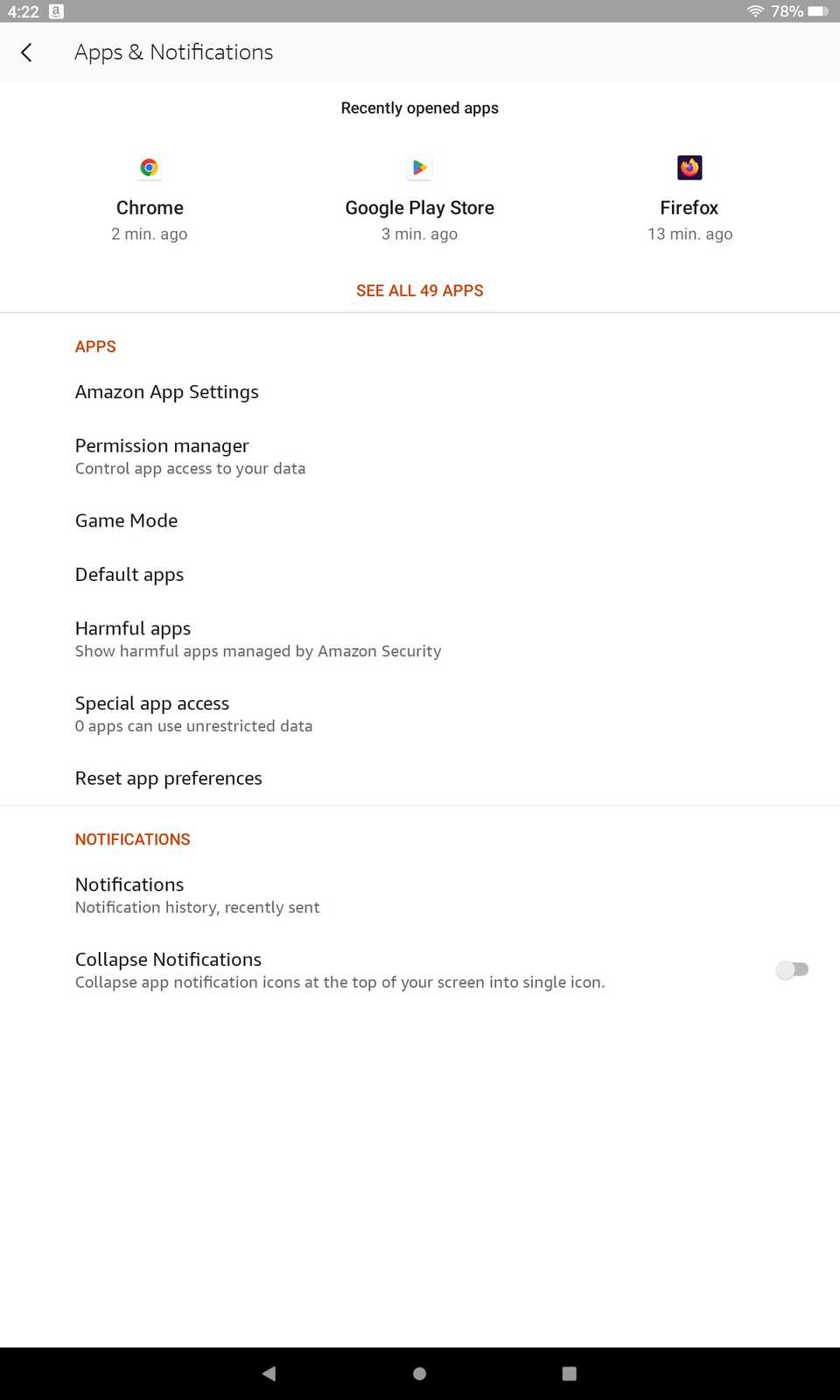840x1400 pixels.
Task: Select Game Mode option
Action: (127, 521)
